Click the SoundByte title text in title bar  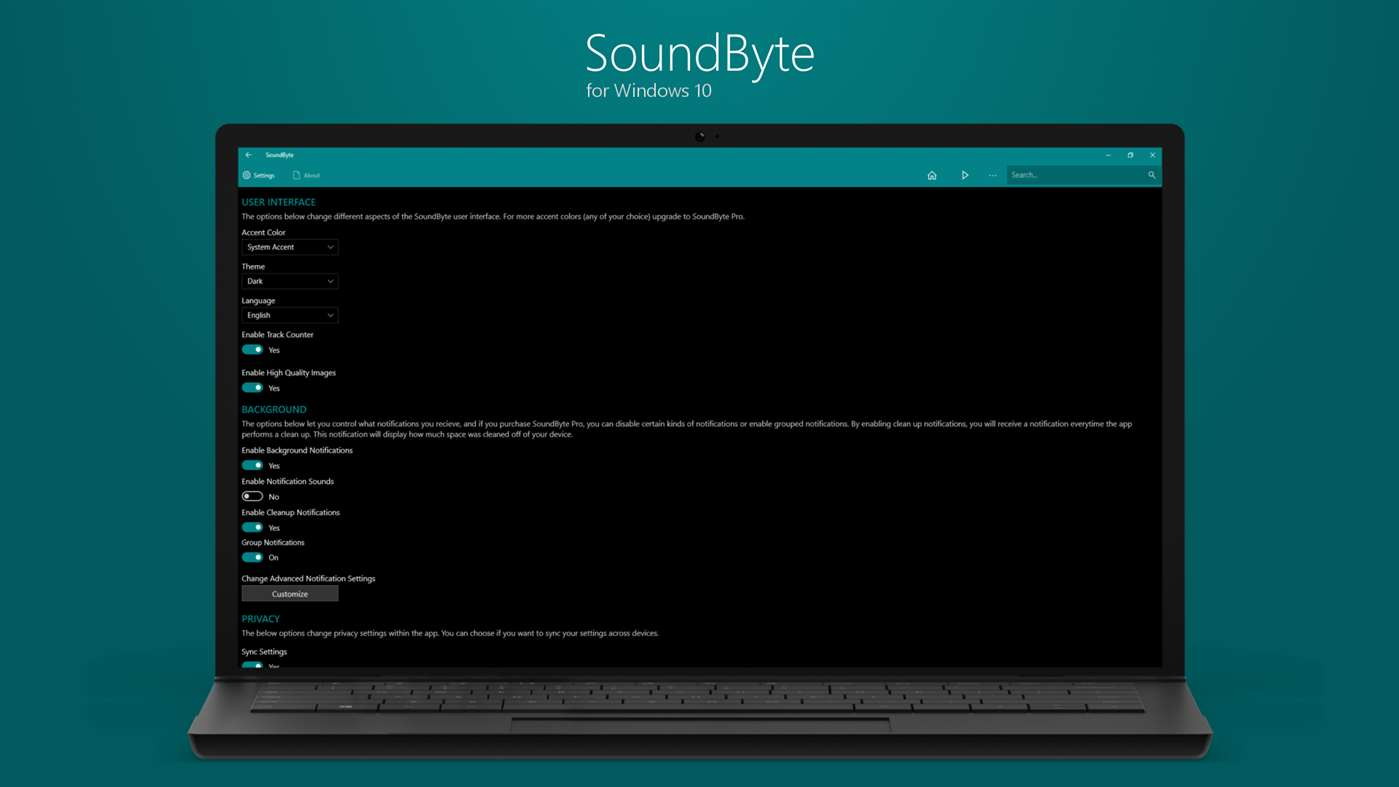coord(280,155)
